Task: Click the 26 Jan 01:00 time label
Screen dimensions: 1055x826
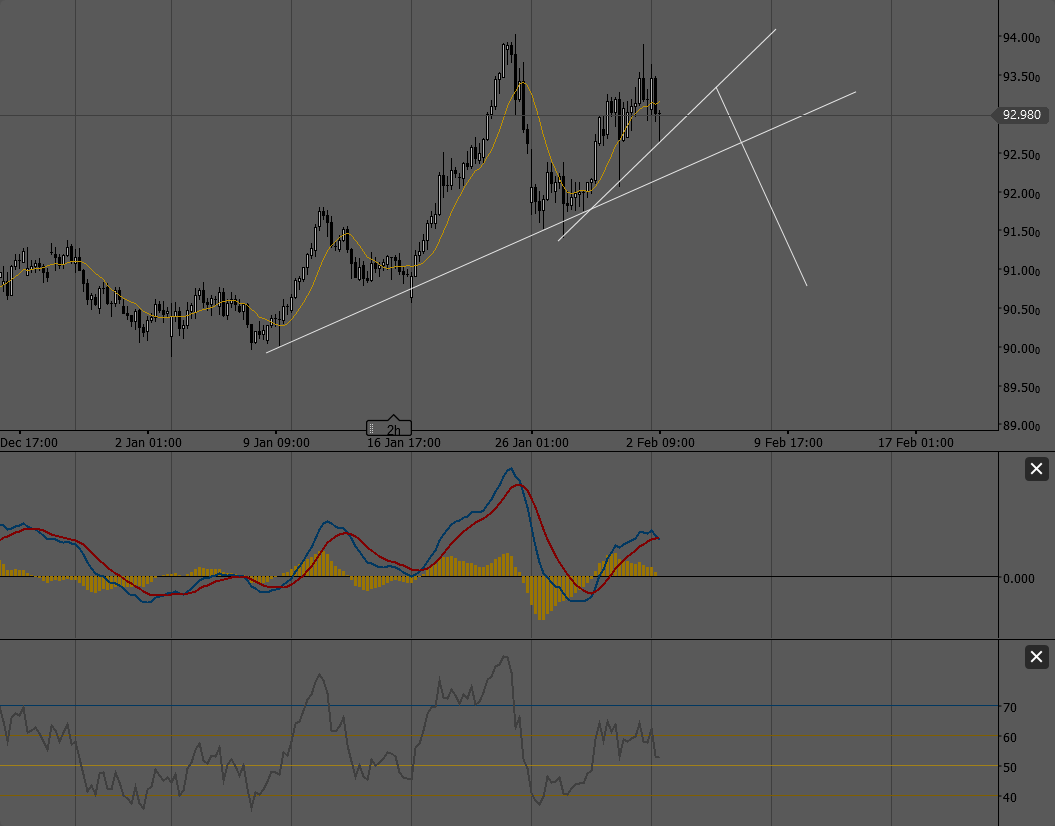Action: [x=533, y=442]
